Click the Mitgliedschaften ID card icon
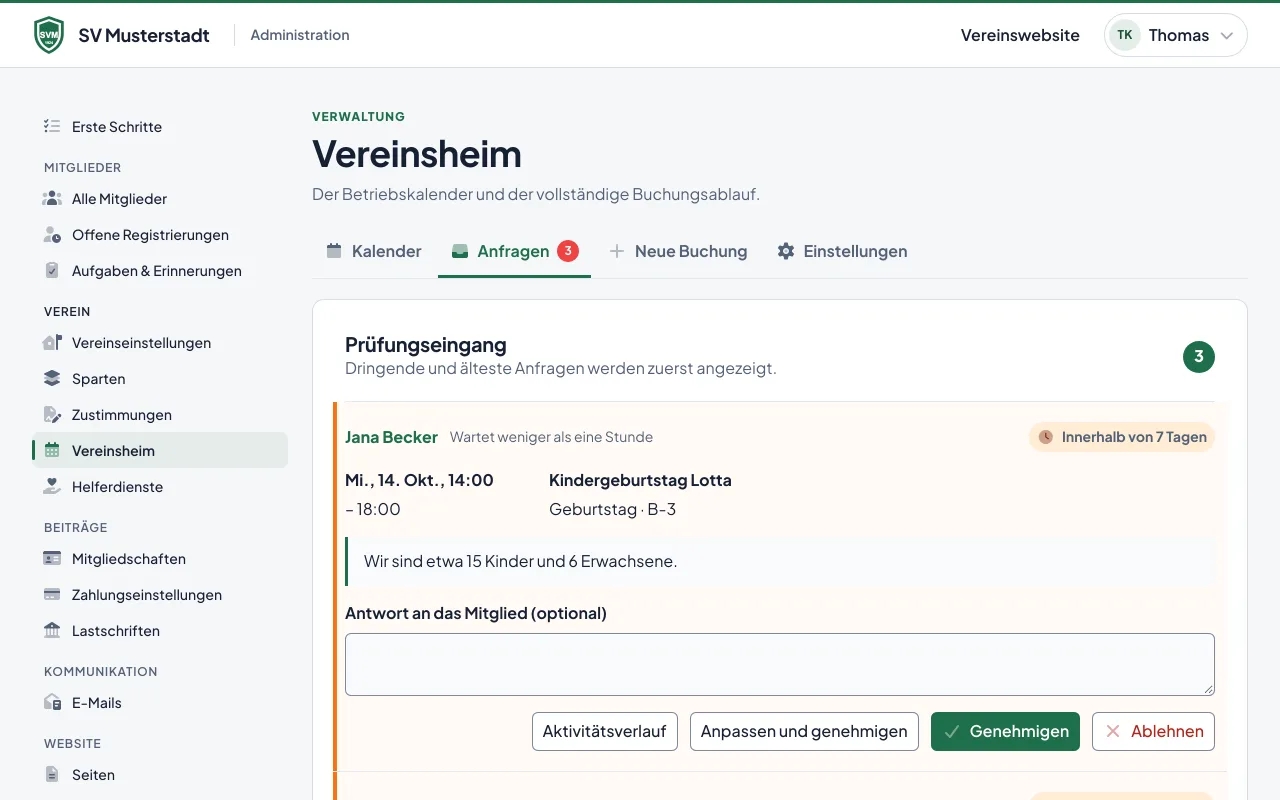Screen dimensions: 1280x800 [52, 559]
